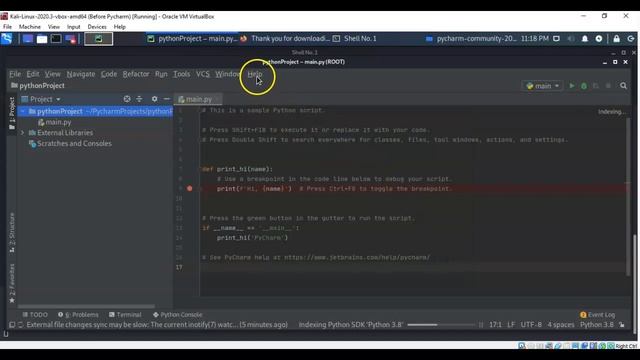Click the padlock read-only icon in status bar

[x=622, y=325]
